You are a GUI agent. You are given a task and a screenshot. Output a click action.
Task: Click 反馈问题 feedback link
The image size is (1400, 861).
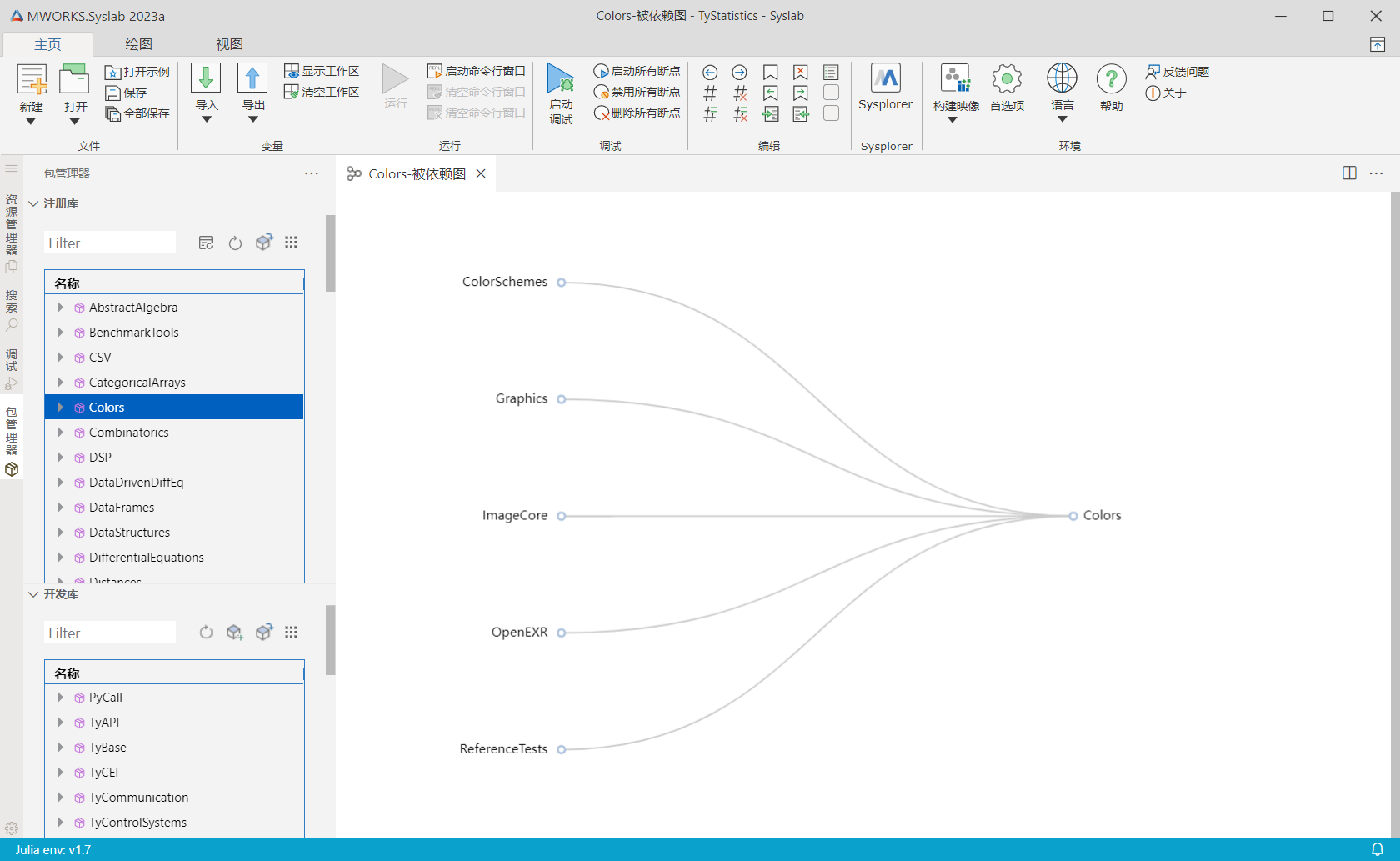click(x=1177, y=72)
